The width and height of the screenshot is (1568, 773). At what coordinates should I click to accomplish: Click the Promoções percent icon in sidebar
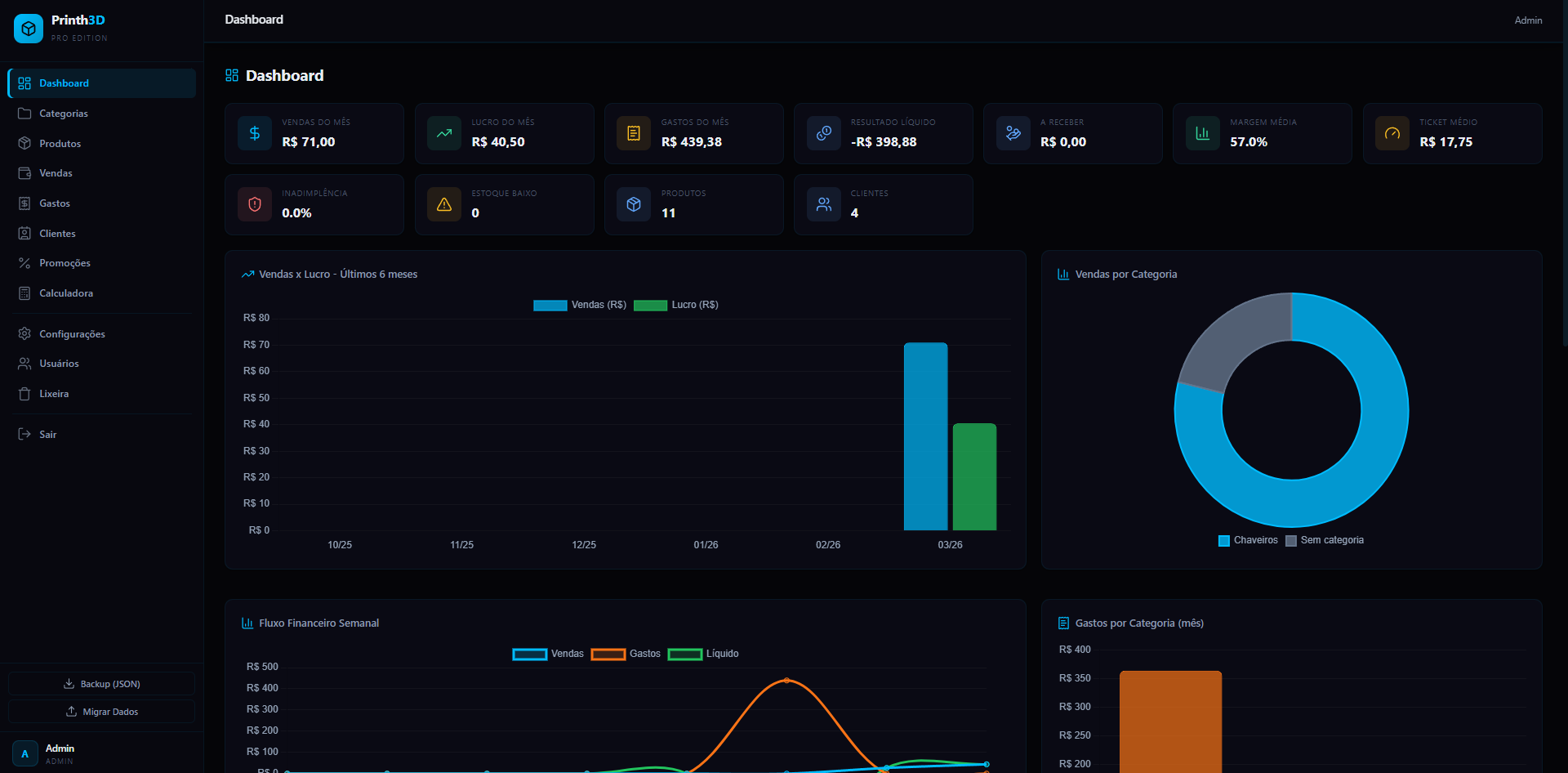(24, 263)
